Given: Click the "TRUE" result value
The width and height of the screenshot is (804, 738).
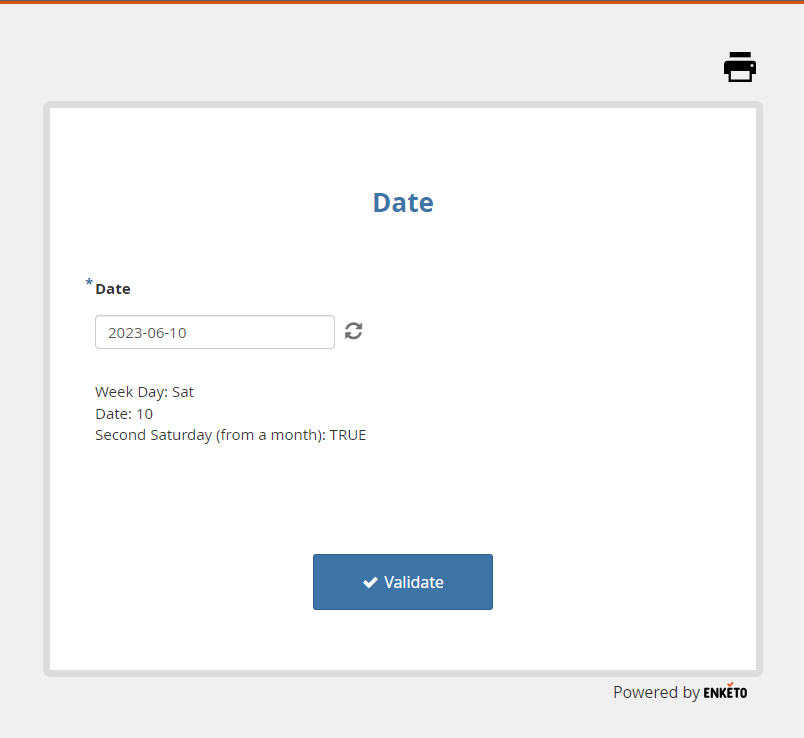Looking at the screenshot, I should click(348, 436).
